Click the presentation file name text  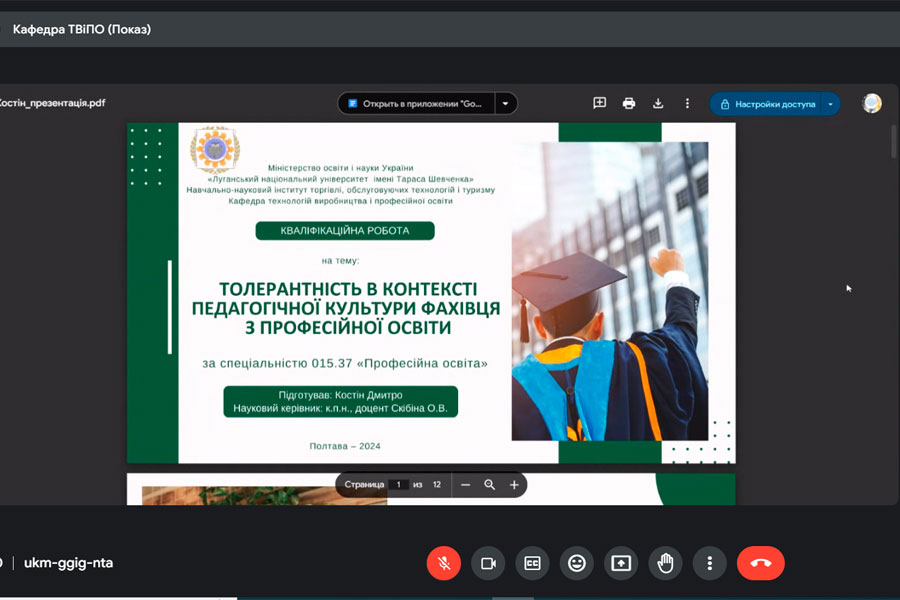(52, 103)
